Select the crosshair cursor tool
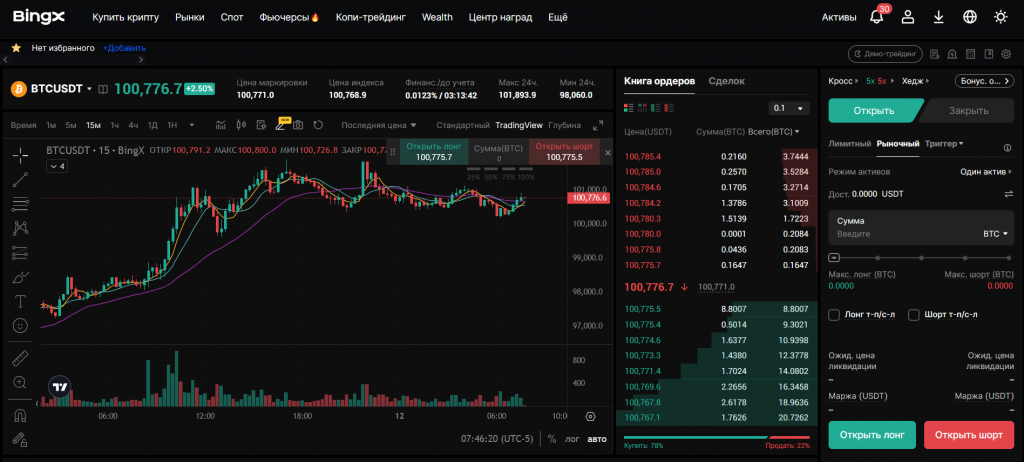The width and height of the screenshot is (1024, 462). (20, 155)
